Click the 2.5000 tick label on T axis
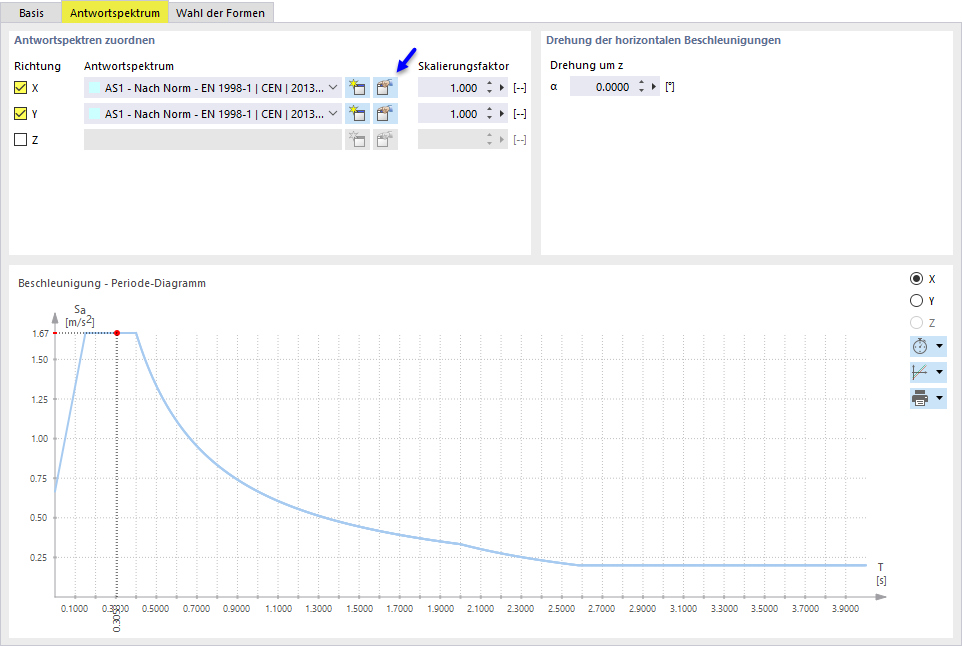 [x=561, y=609]
